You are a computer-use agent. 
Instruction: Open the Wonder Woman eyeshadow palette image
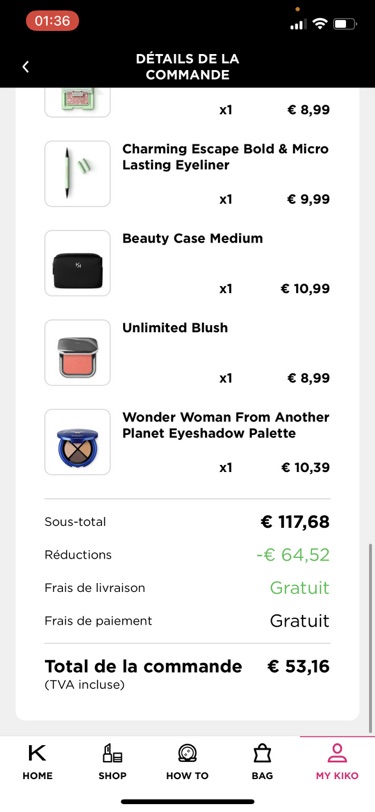pos(78,442)
